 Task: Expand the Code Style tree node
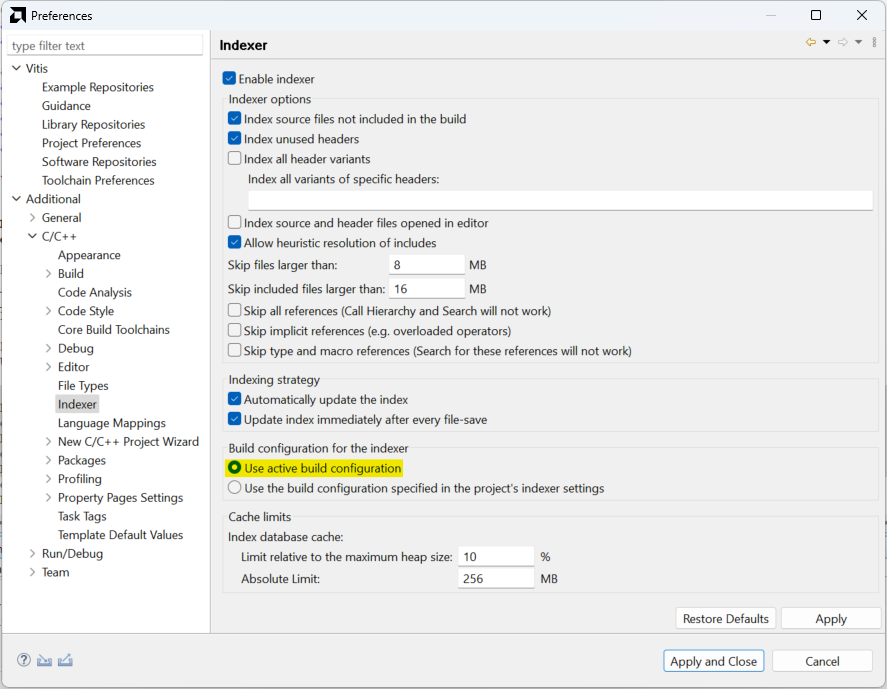(49, 311)
